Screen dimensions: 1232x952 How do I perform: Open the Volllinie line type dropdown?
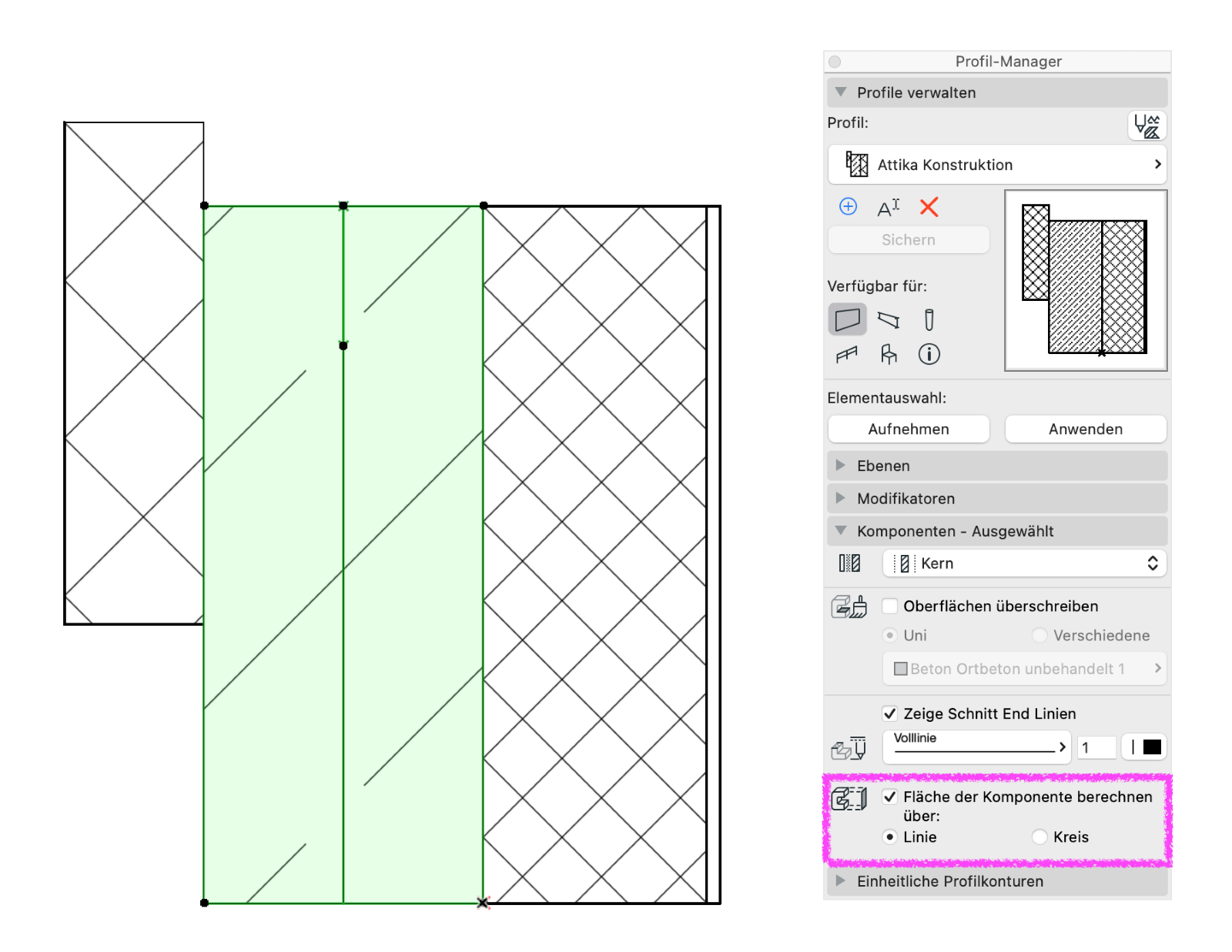click(x=976, y=747)
